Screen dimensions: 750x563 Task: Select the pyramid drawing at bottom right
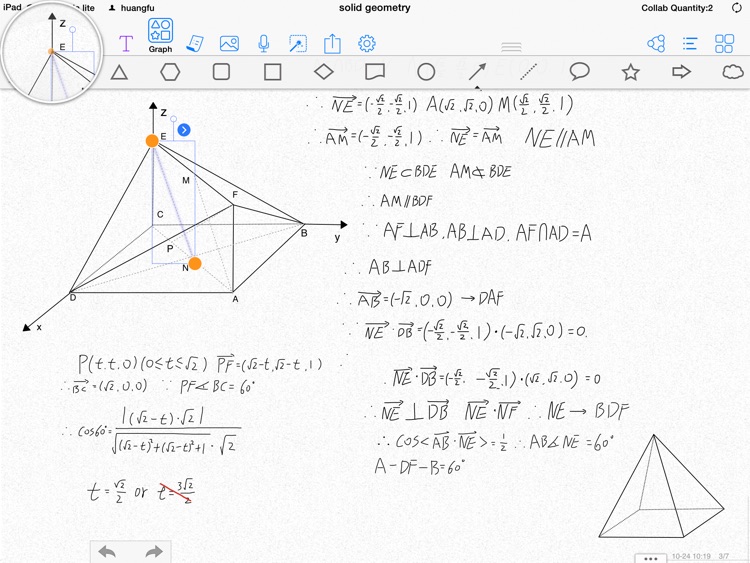[x=662, y=486]
